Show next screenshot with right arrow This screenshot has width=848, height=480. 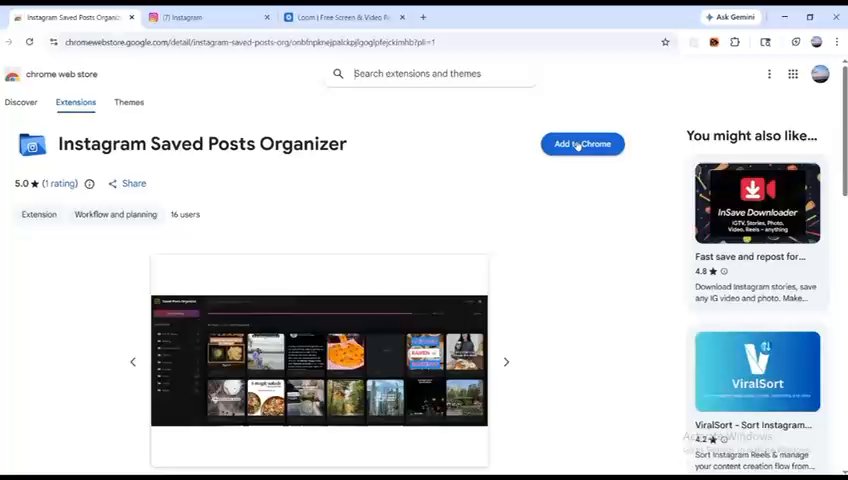coord(506,362)
